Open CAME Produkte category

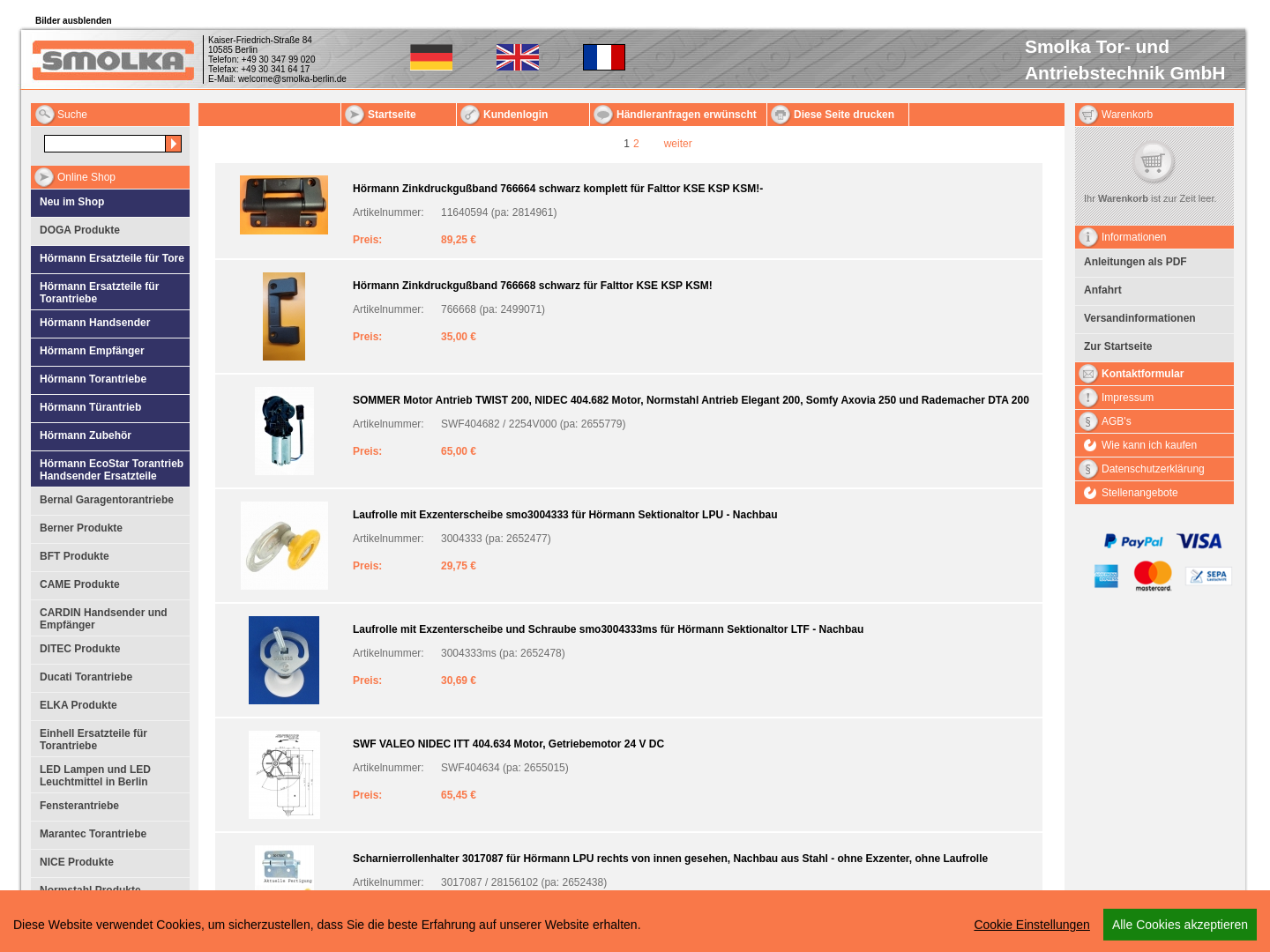pos(110,585)
